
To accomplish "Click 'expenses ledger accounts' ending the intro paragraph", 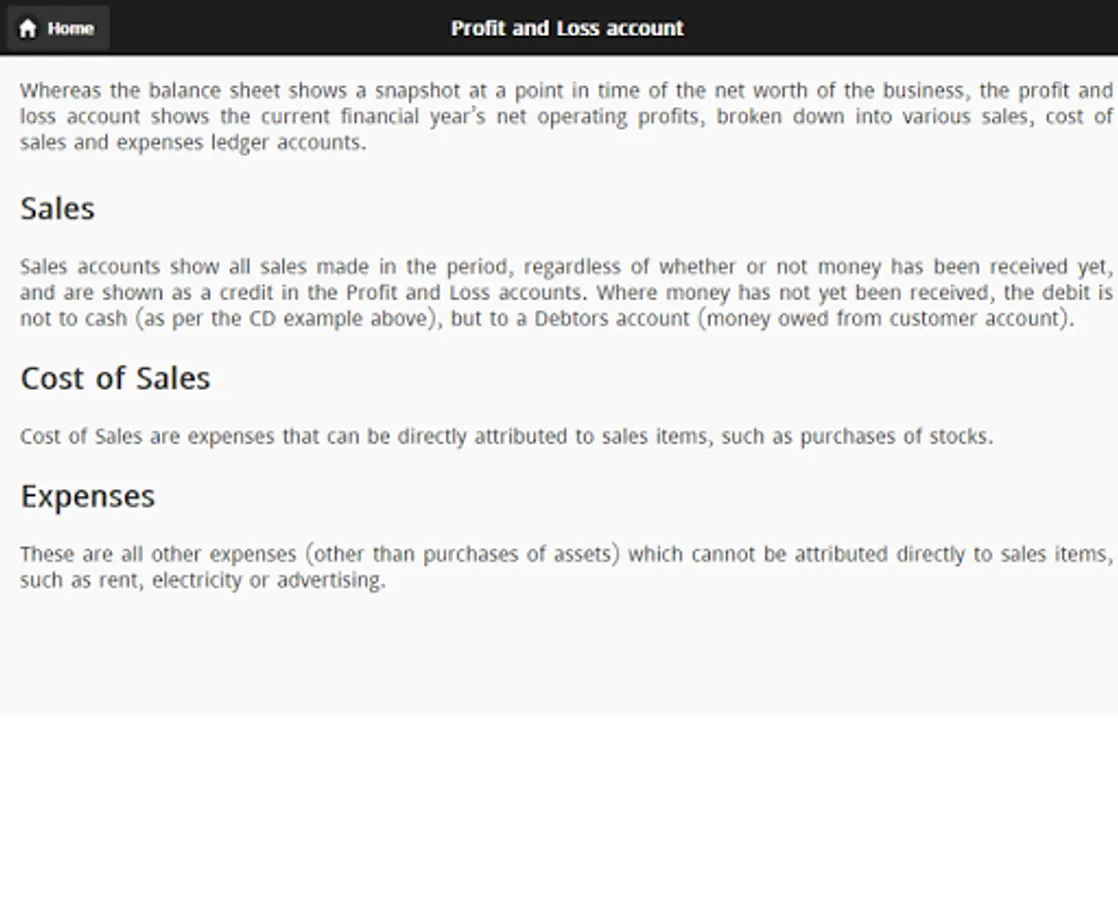I will (x=239, y=143).
